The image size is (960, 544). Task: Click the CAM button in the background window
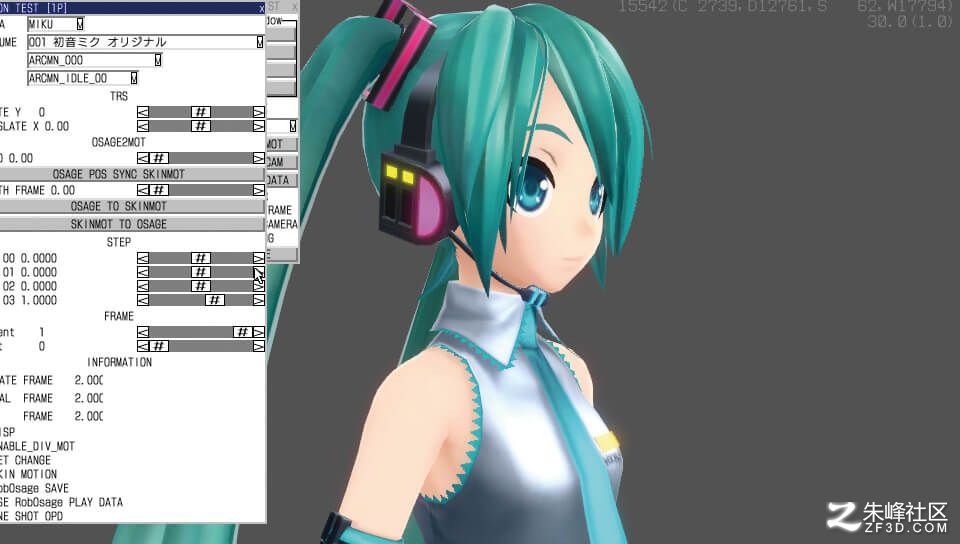[x=282, y=162]
